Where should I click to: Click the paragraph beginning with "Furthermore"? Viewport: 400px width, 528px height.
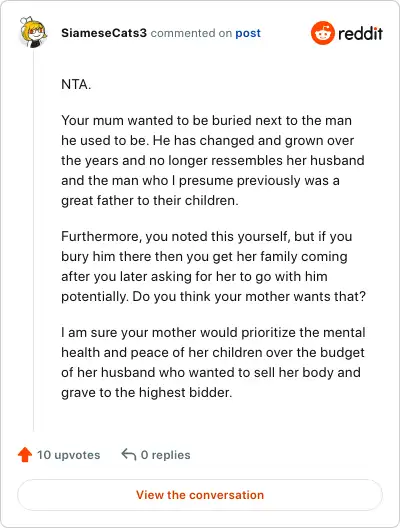click(213, 266)
